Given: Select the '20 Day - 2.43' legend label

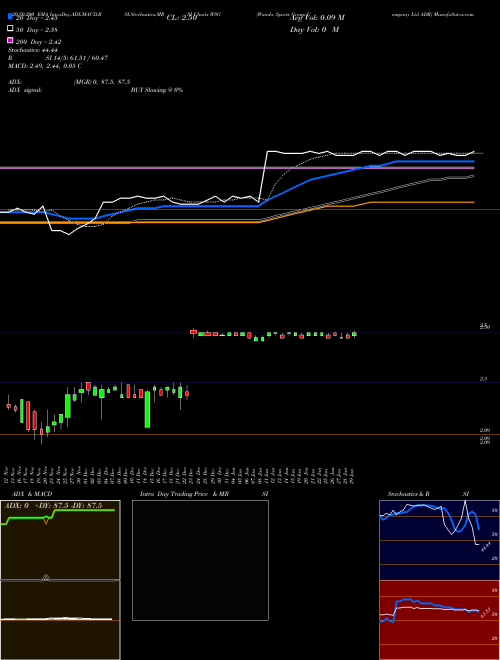Looking at the screenshot, I should point(36,18).
